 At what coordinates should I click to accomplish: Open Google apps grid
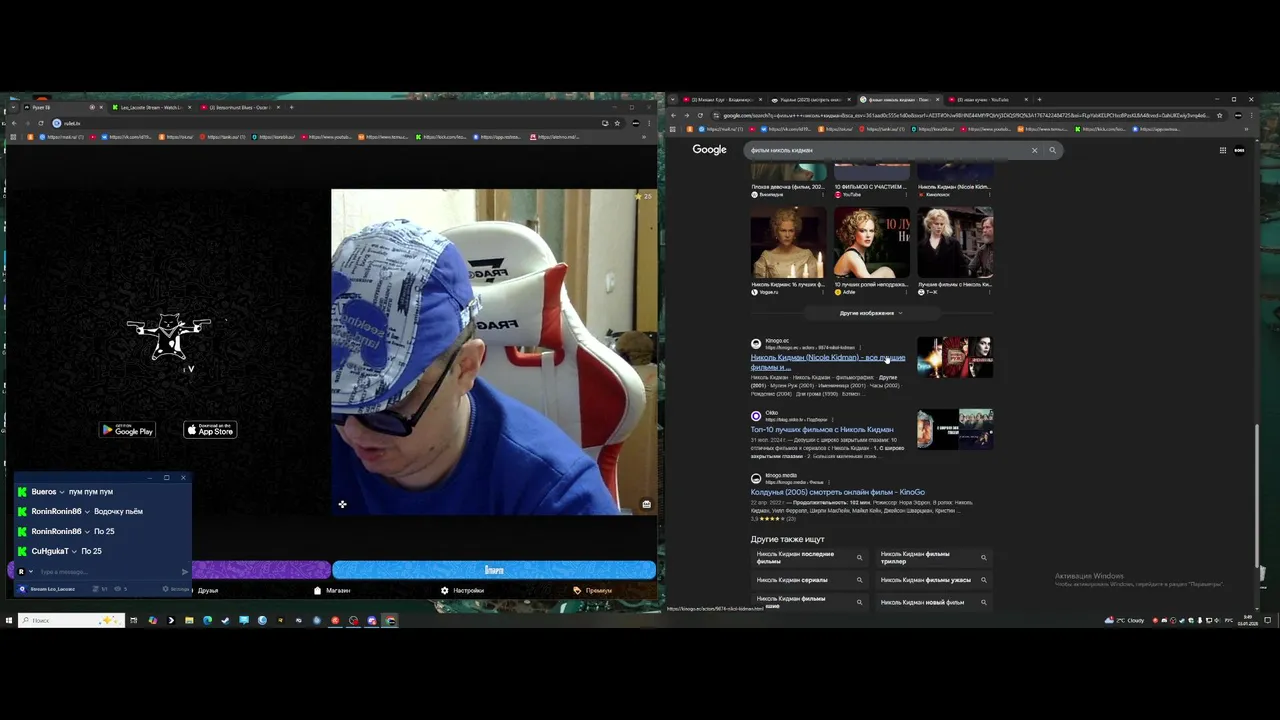pyautogui.click(x=1222, y=150)
